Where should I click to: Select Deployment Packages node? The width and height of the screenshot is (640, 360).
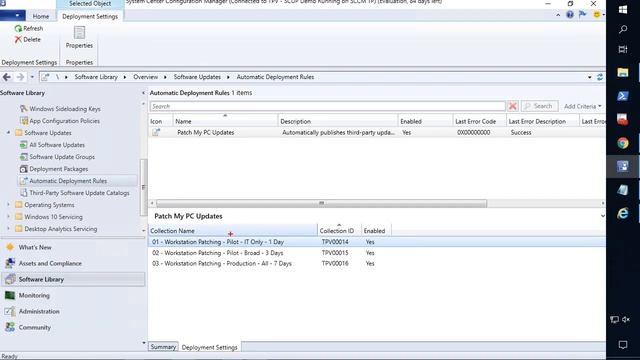[x=58, y=169]
